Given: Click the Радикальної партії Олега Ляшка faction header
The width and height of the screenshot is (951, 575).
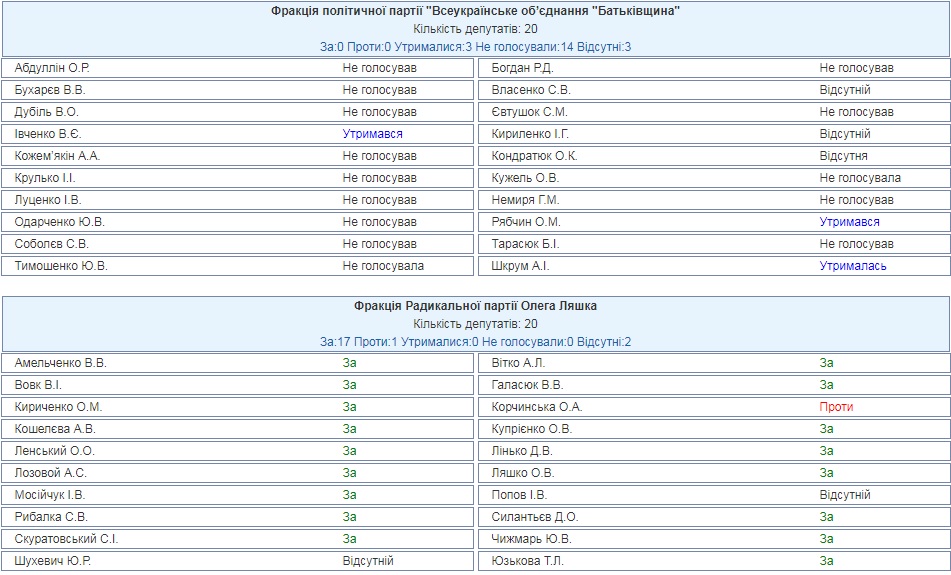Looking at the screenshot, I should (x=476, y=306).
